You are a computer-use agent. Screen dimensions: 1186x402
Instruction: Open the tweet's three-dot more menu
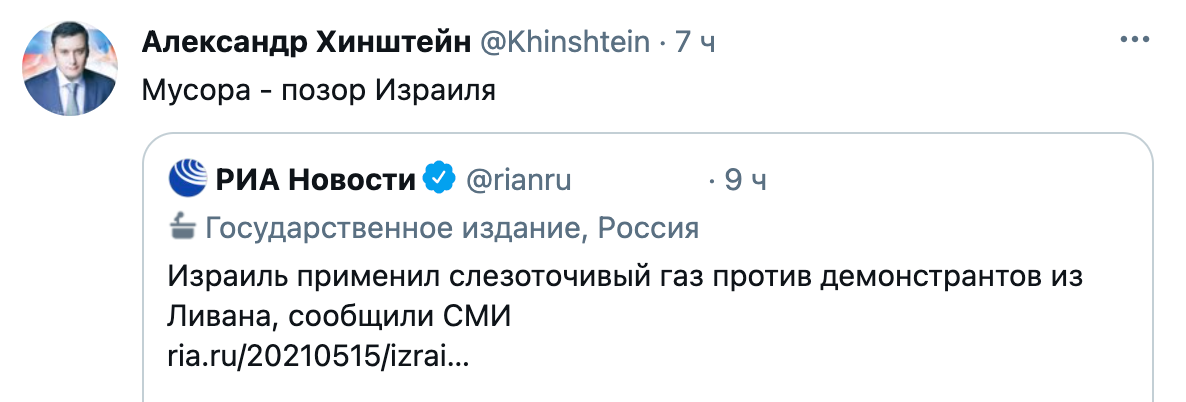[x=1135, y=42]
